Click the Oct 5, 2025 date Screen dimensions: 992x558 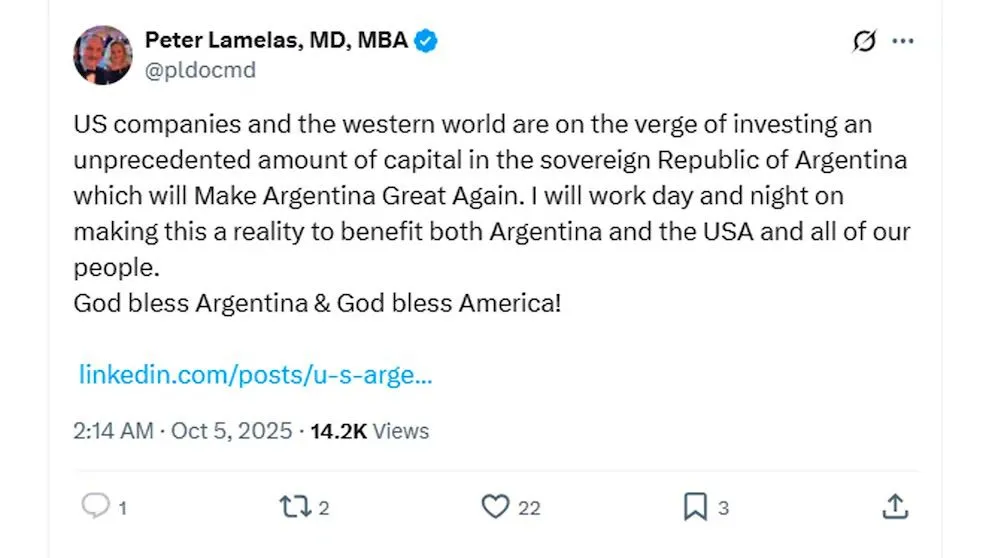[x=231, y=431]
